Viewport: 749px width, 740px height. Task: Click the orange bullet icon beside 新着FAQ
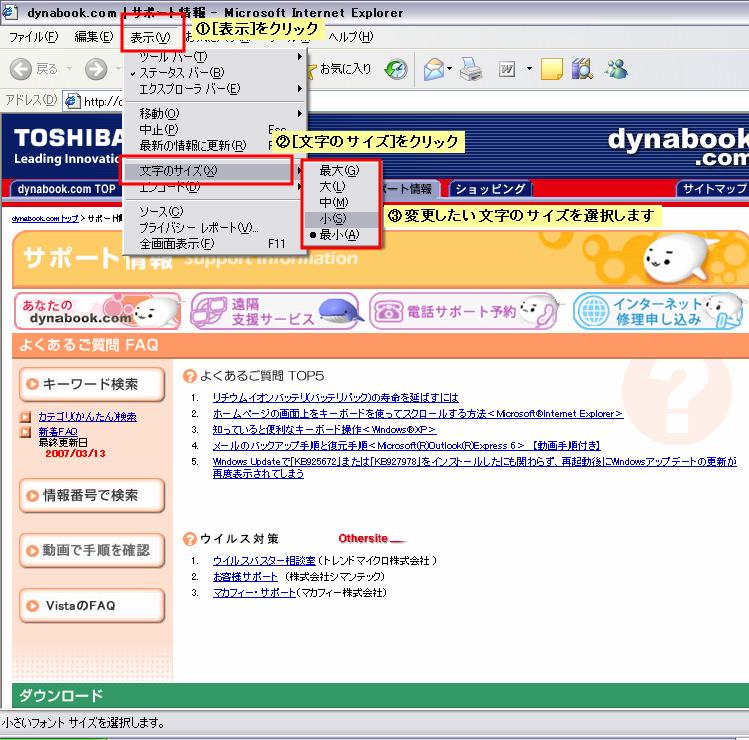point(25,432)
